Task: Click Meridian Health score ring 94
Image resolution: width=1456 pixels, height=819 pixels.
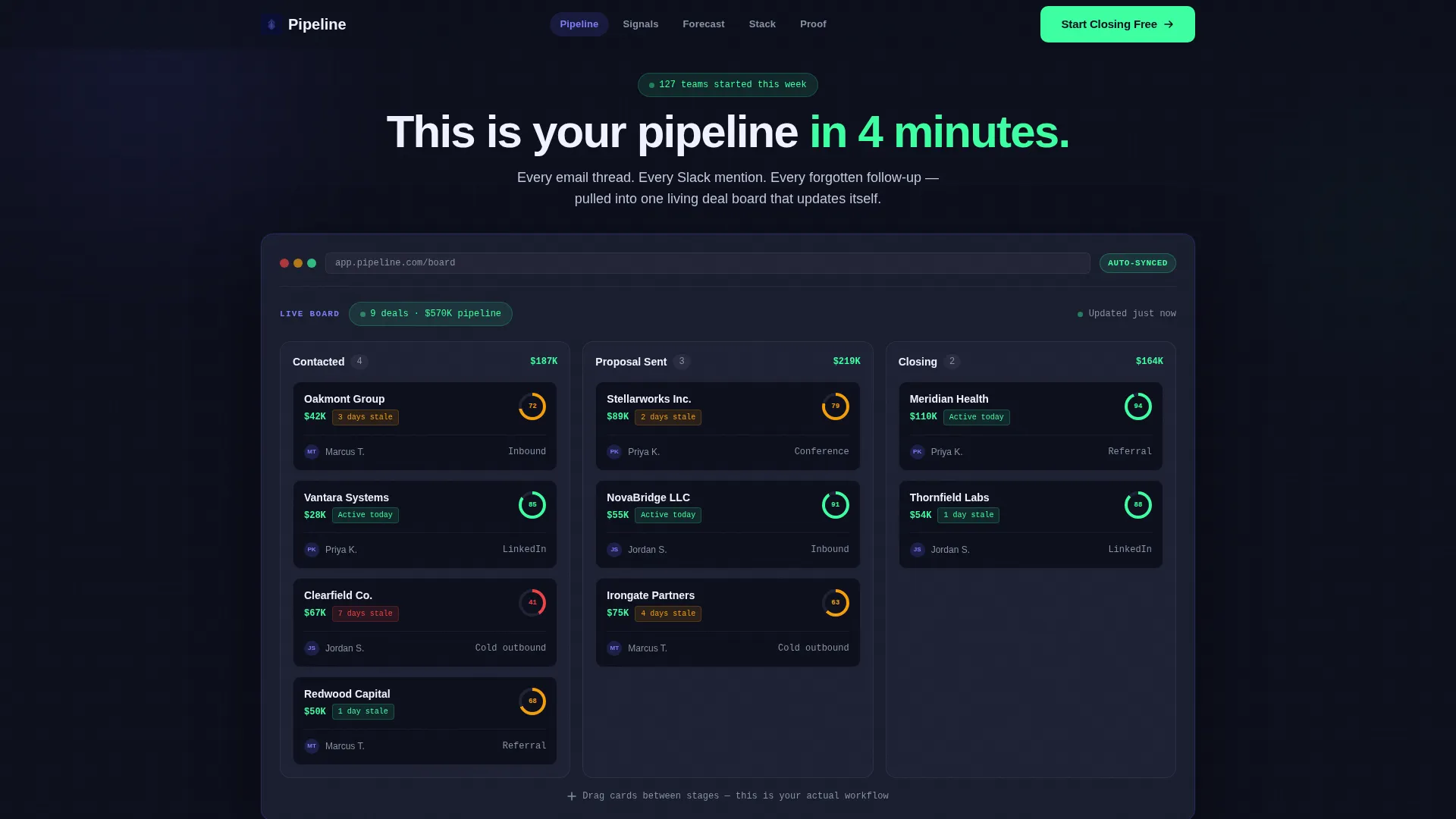Action: click(1137, 406)
